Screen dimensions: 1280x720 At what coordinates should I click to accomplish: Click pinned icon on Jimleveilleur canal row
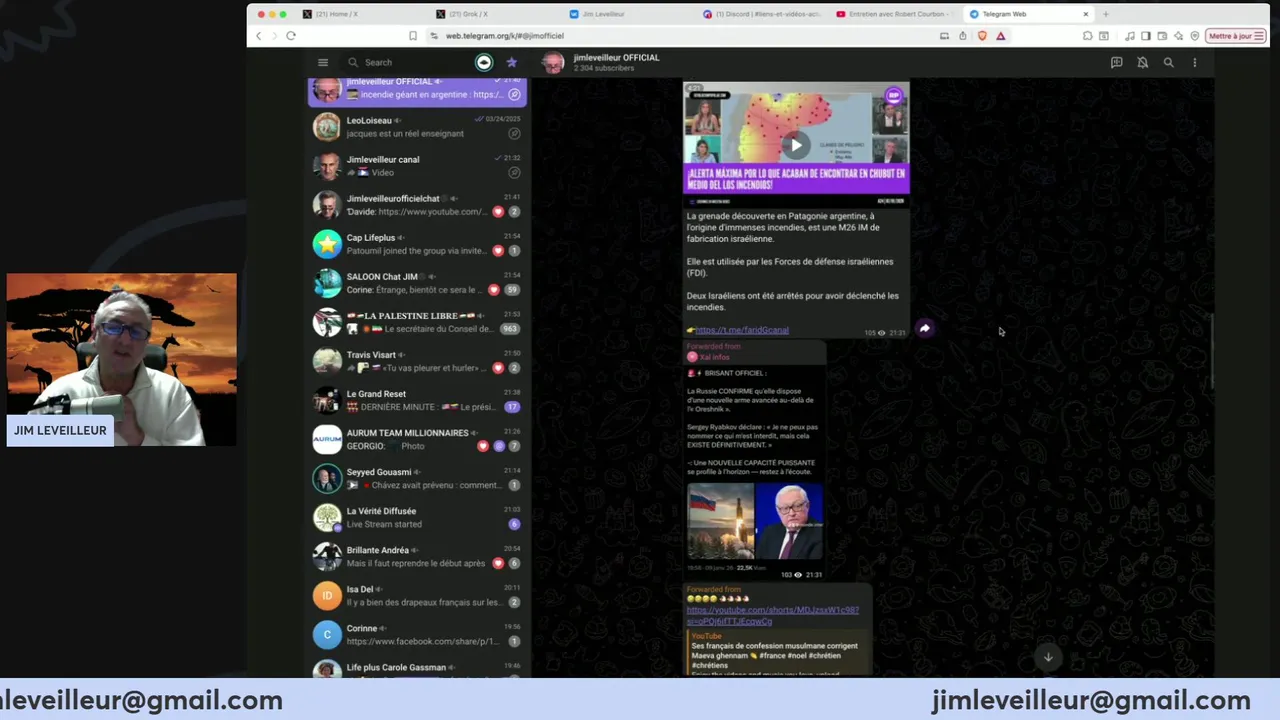click(x=514, y=172)
